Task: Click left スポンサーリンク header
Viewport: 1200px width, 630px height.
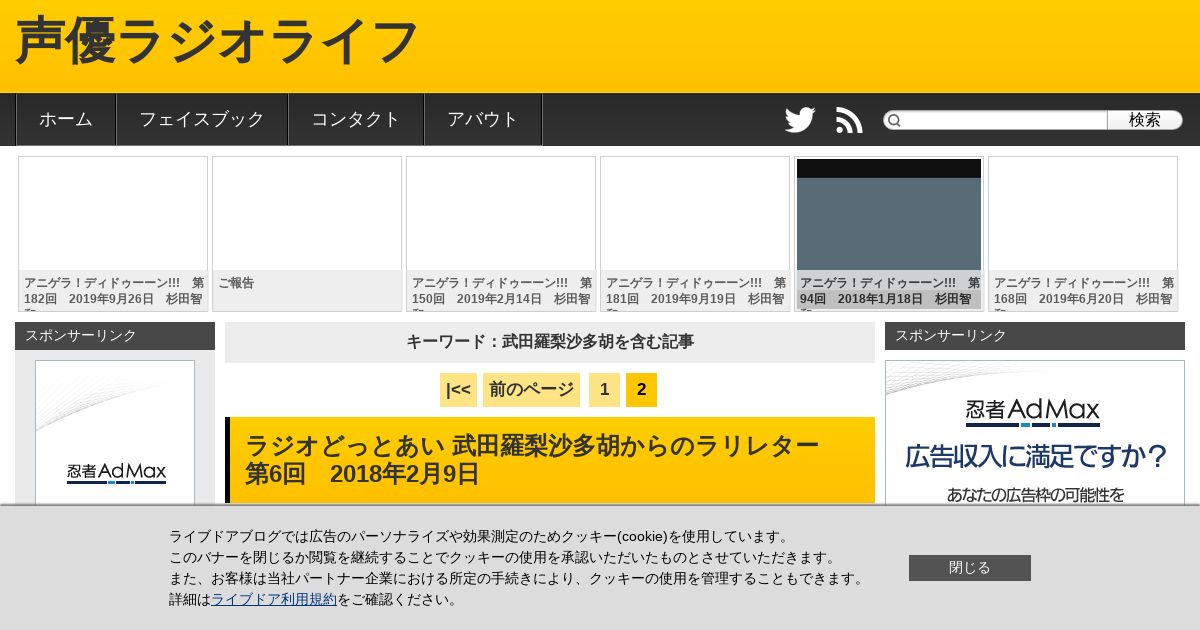Action: 115,336
